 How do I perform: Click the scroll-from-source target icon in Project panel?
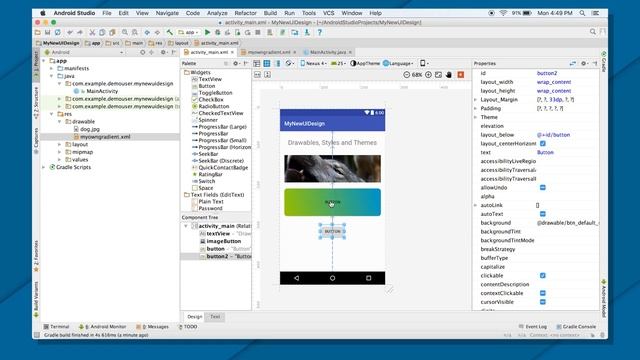coord(142,52)
